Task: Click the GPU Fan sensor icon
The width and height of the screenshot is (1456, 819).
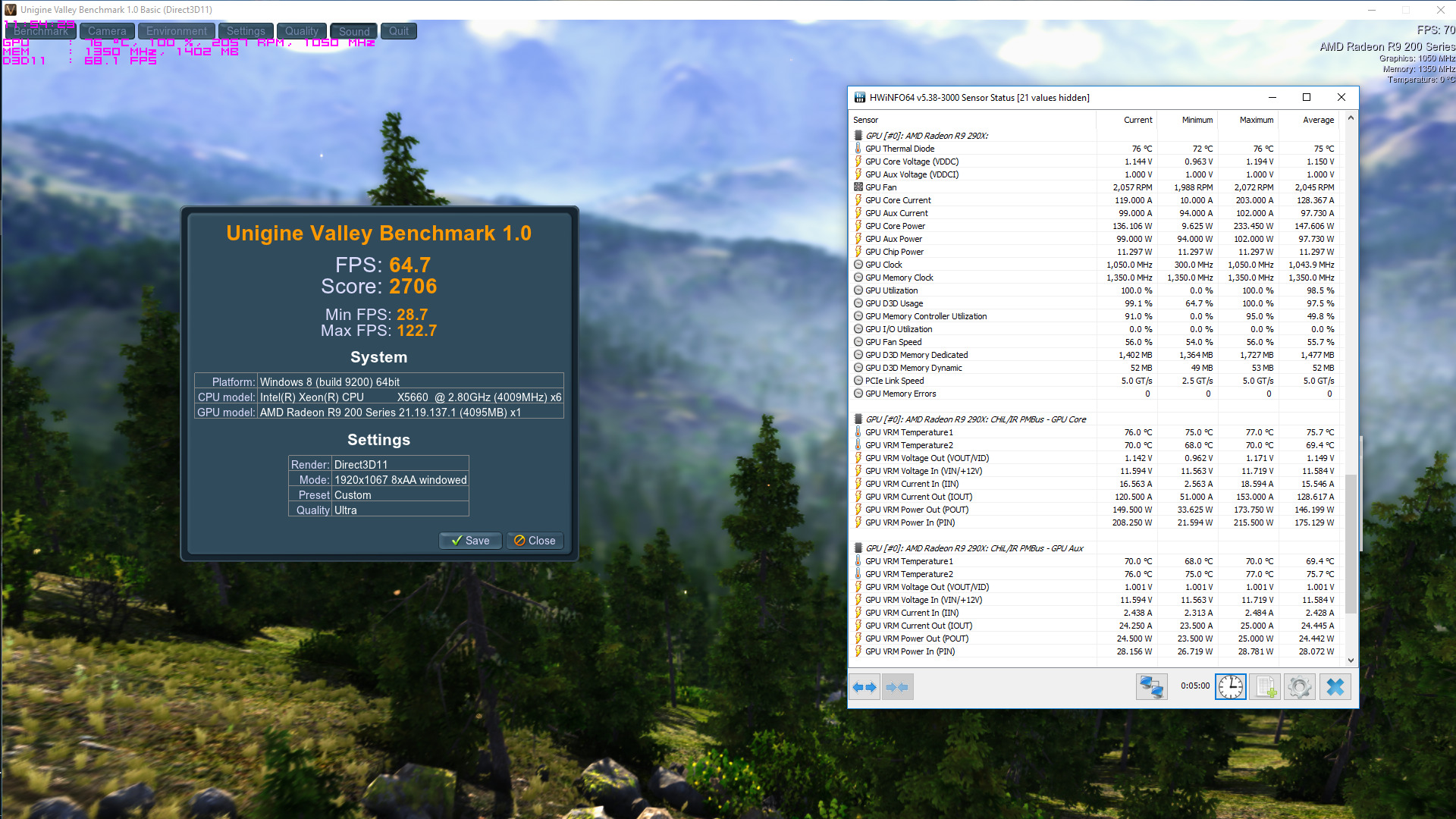Action: 858,187
